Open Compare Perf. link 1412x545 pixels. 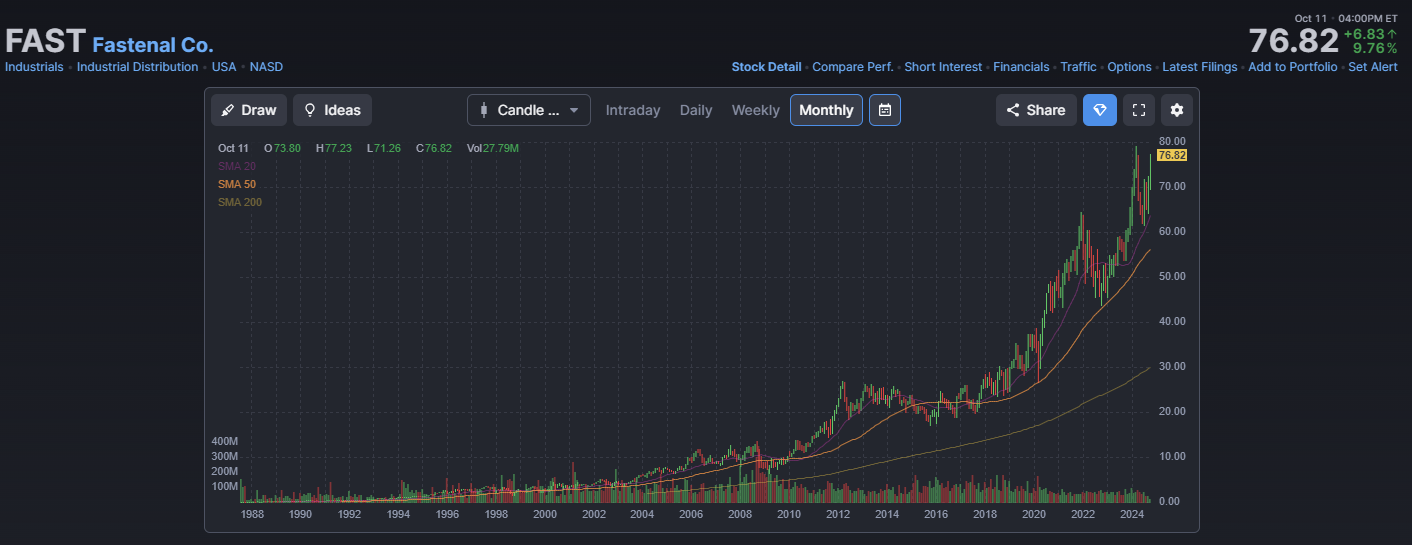853,67
